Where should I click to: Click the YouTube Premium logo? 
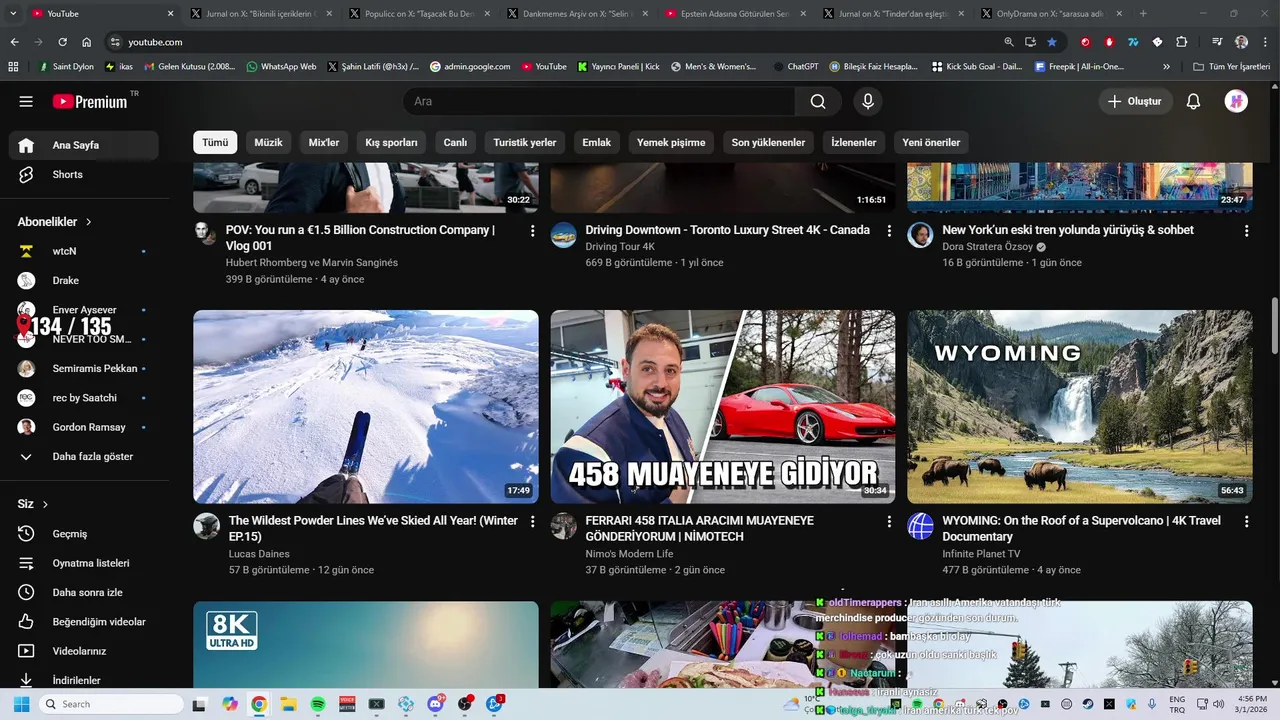point(90,101)
